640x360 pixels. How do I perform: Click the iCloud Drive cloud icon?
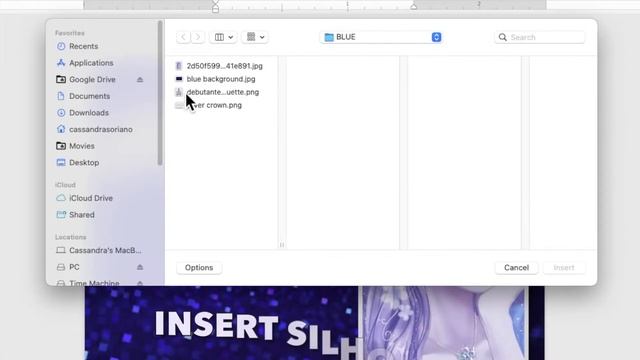(61, 198)
